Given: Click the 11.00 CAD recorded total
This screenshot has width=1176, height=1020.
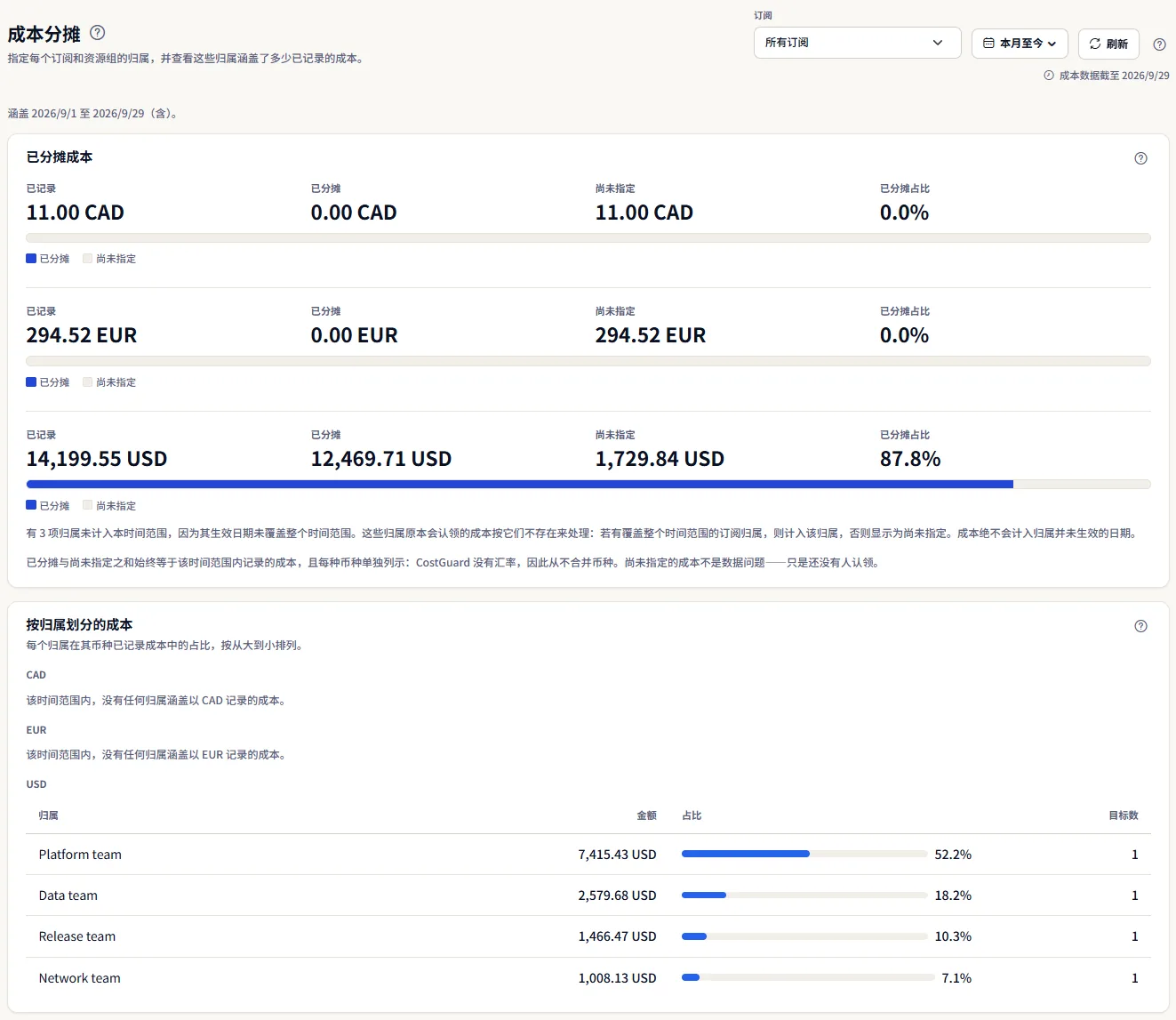Looking at the screenshot, I should (76, 213).
